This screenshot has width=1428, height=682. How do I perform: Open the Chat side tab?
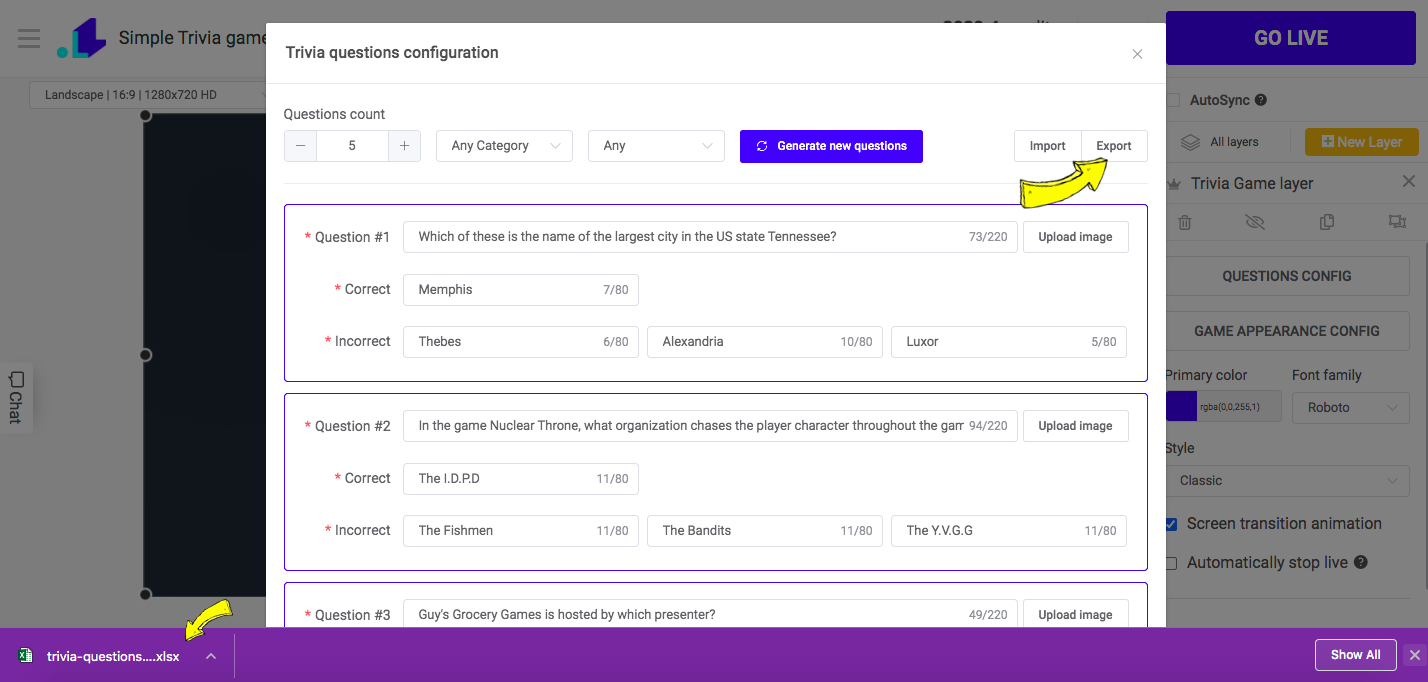(x=16, y=397)
